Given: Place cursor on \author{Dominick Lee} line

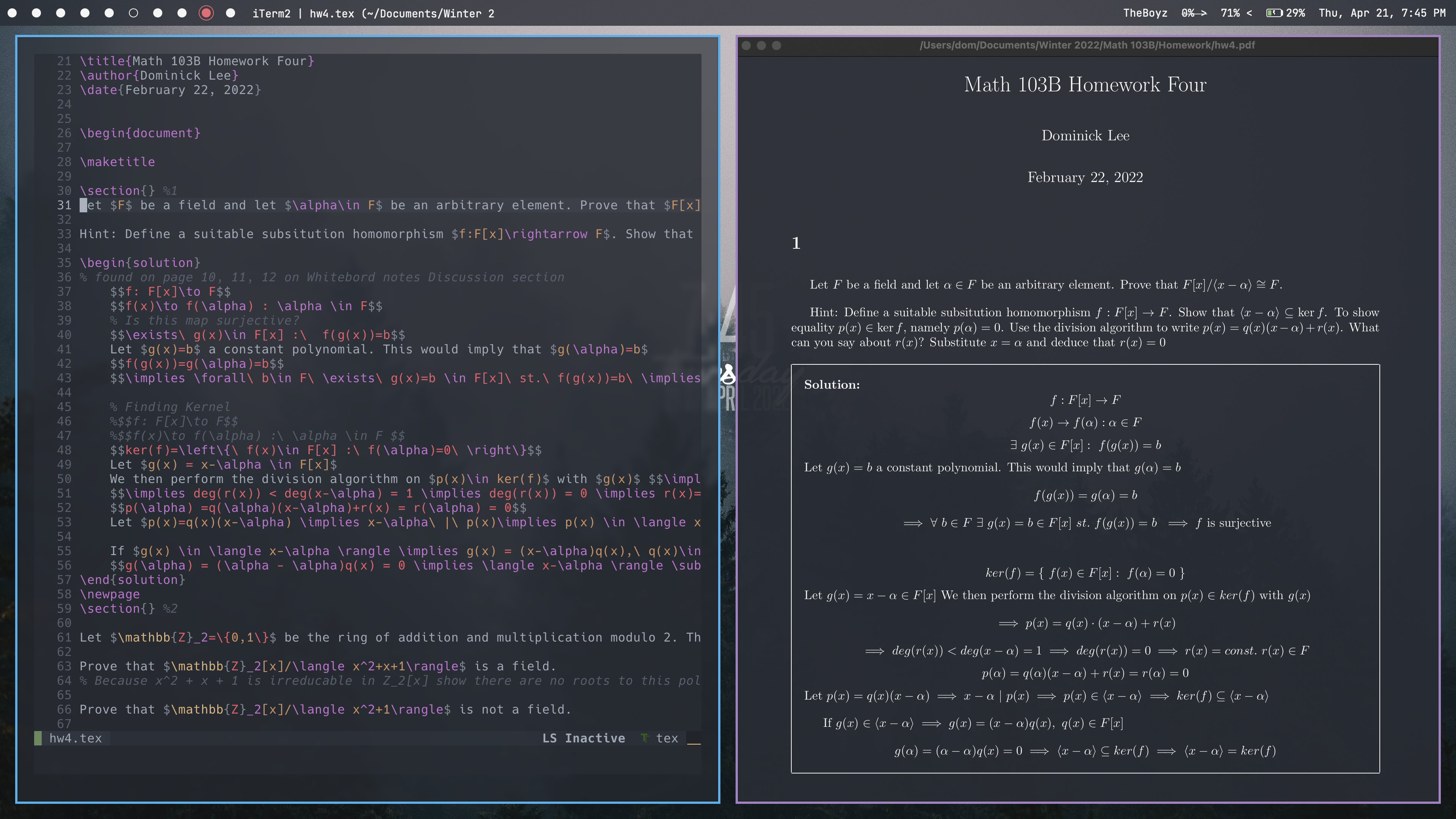Looking at the screenshot, I should (159, 76).
